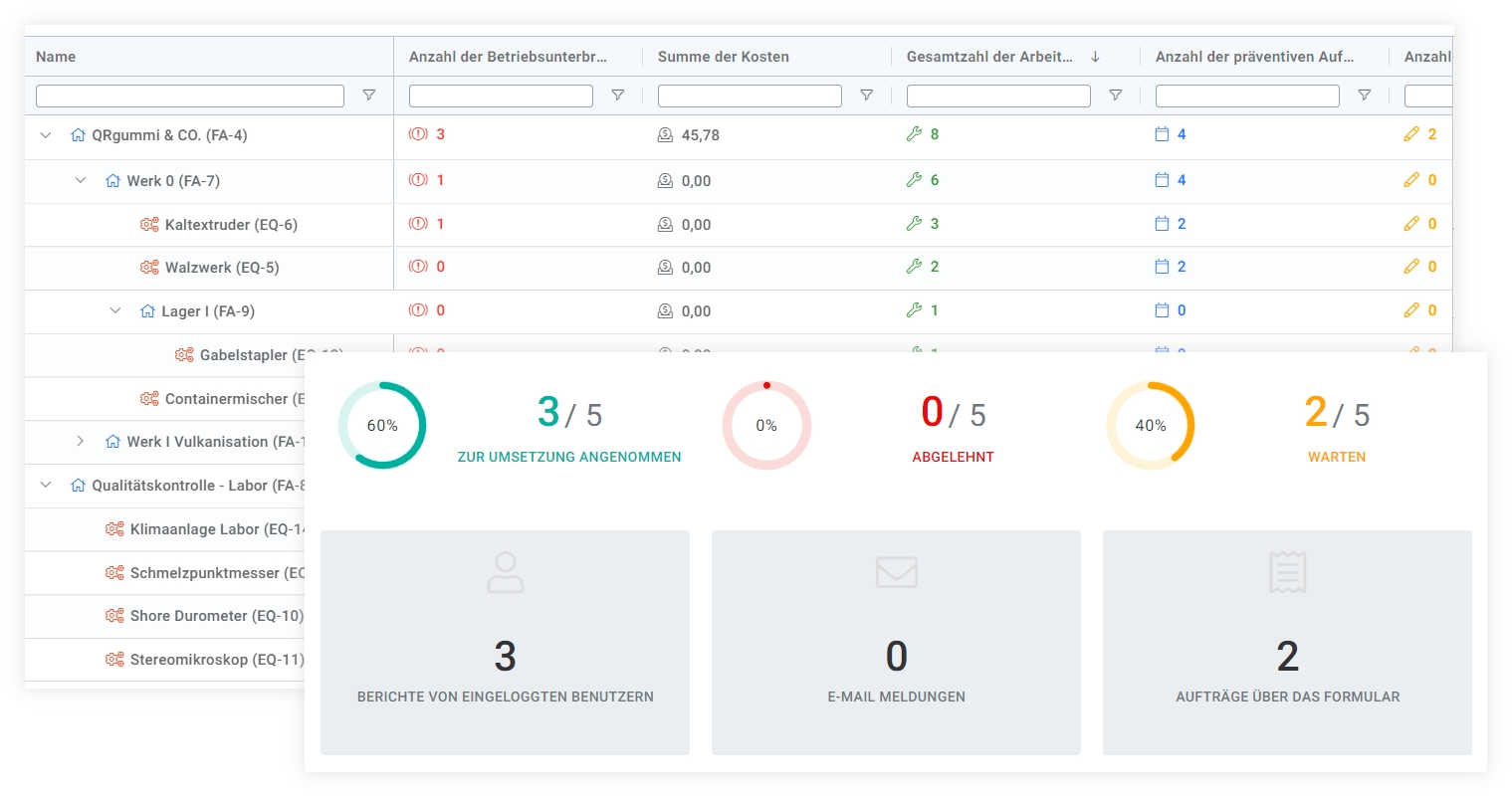
Task: Collapse the Qualitätskontrolle - Labor tree node
Action: (46, 486)
